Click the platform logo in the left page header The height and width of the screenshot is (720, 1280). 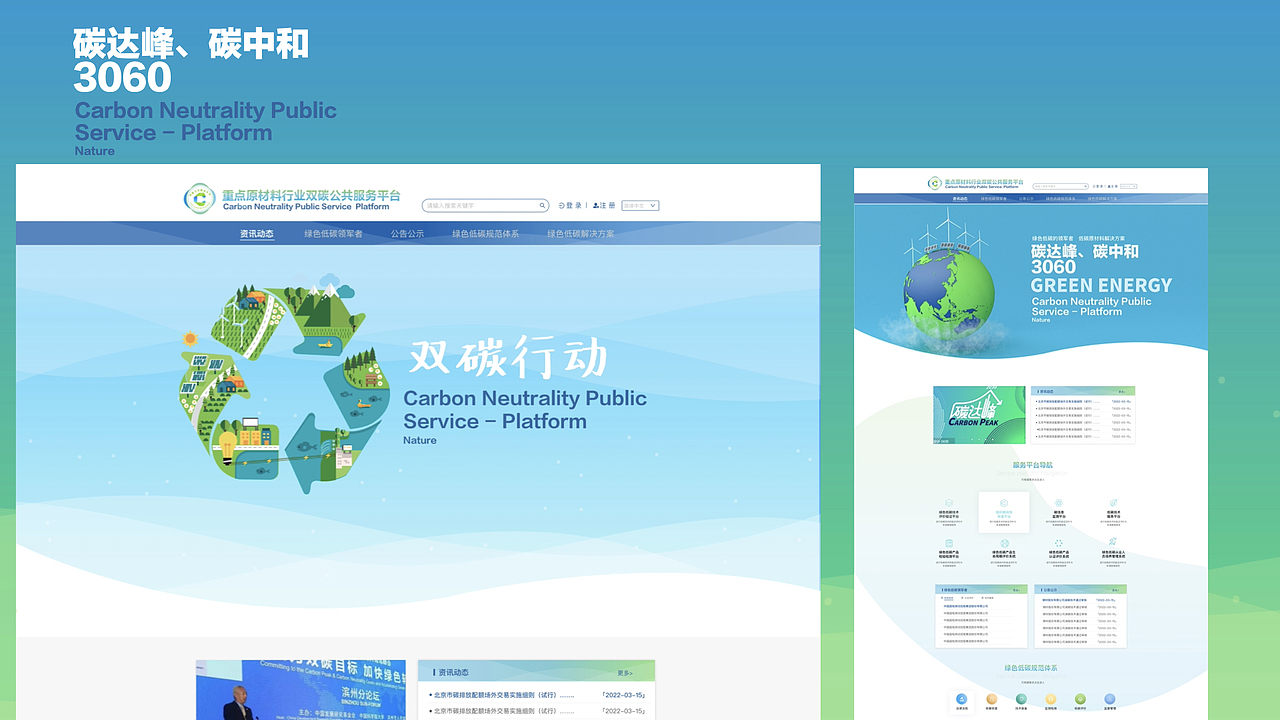(x=200, y=198)
